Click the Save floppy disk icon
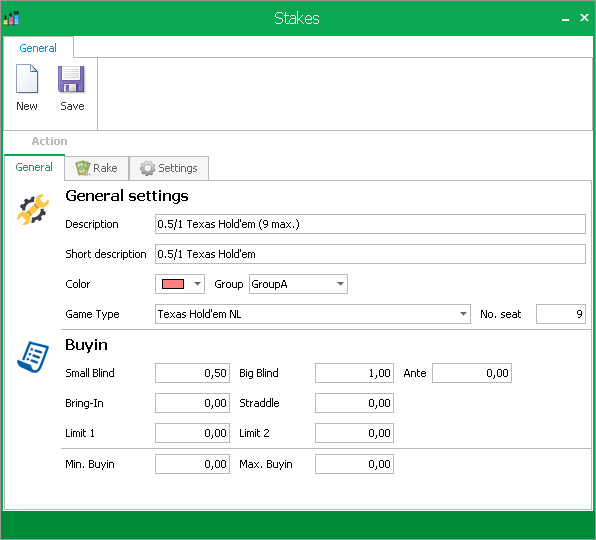Image resolution: width=596 pixels, height=540 pixels. (71, 79)
